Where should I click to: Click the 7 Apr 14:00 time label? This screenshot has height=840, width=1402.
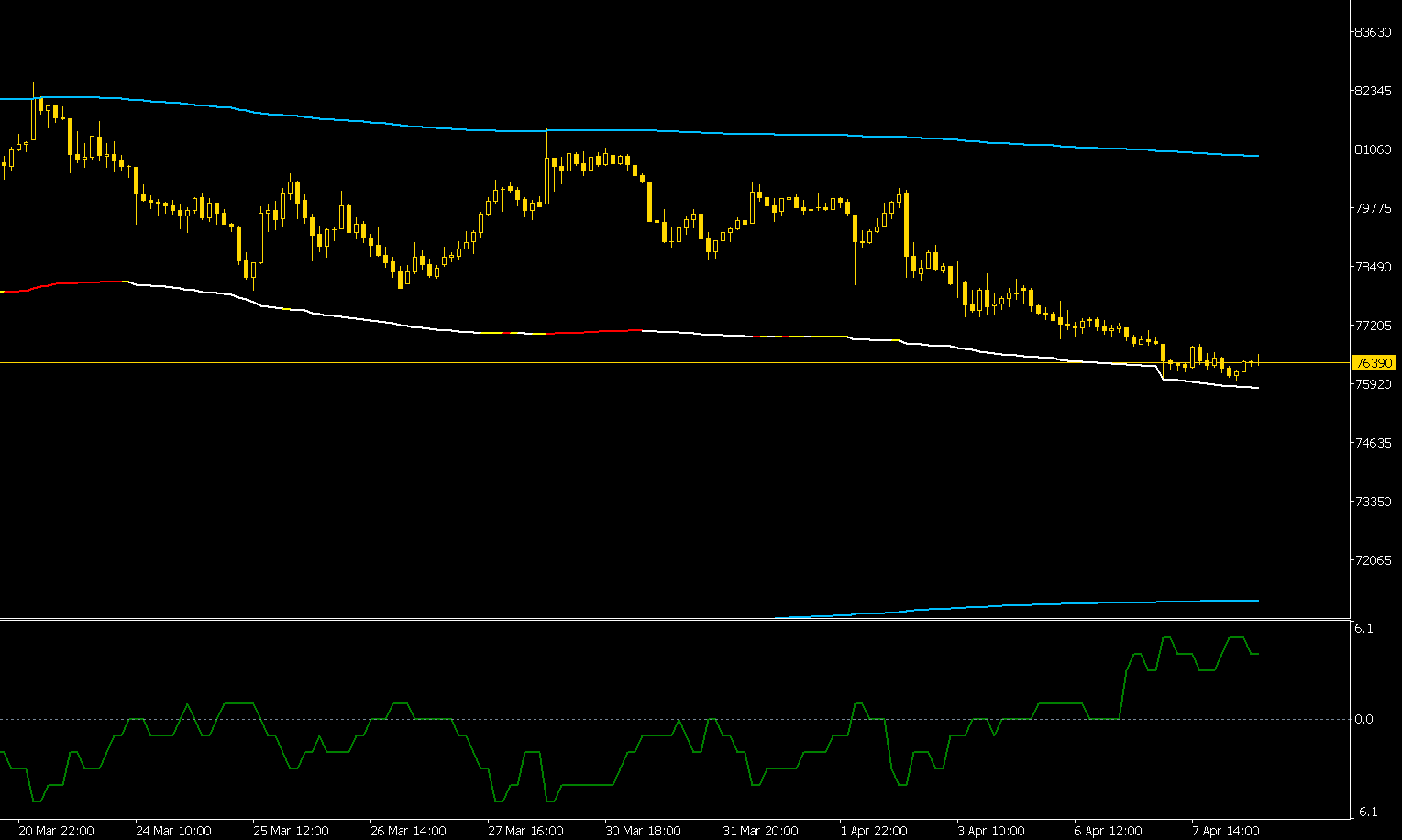(1225, 831)
